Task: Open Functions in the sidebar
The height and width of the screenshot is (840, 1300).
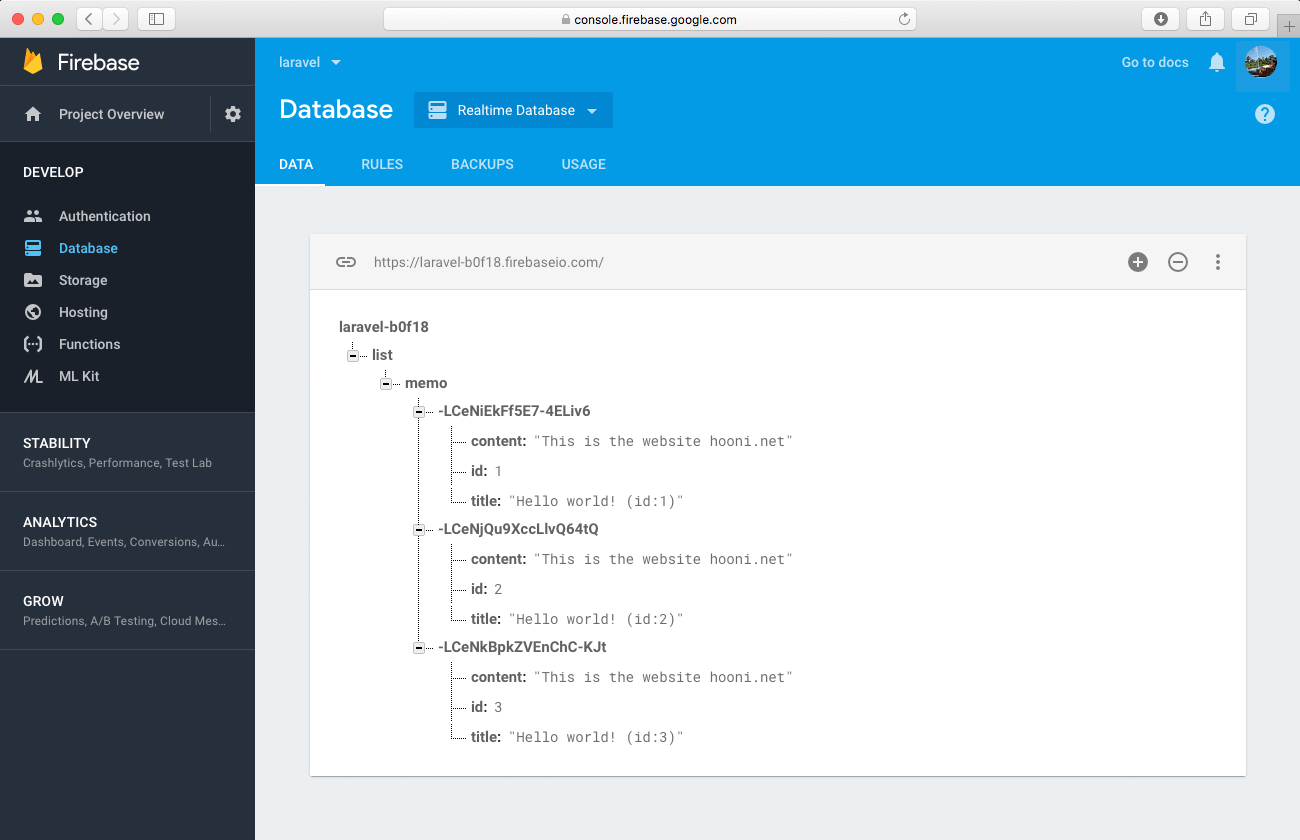Action: tap(89, 344)
